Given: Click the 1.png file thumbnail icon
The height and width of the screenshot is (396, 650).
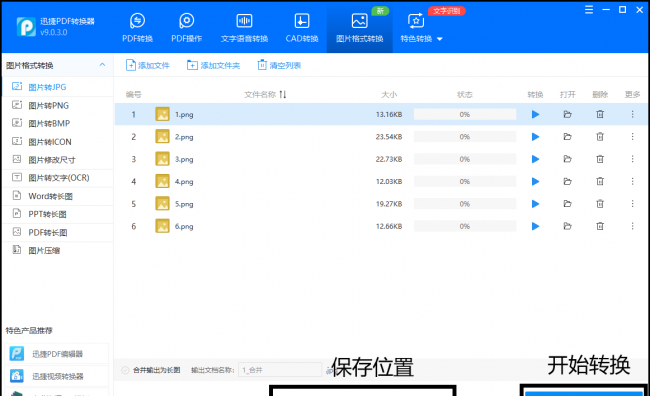Looking at the screenshot, I should (162, 114).
